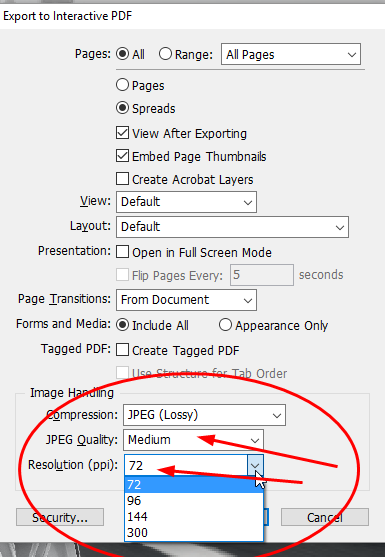The width and height of the screenshot is (385, 557).
Task: Open the Compression dropdown showing JPEG (Lossy)
Action: (x=204, y=415)
